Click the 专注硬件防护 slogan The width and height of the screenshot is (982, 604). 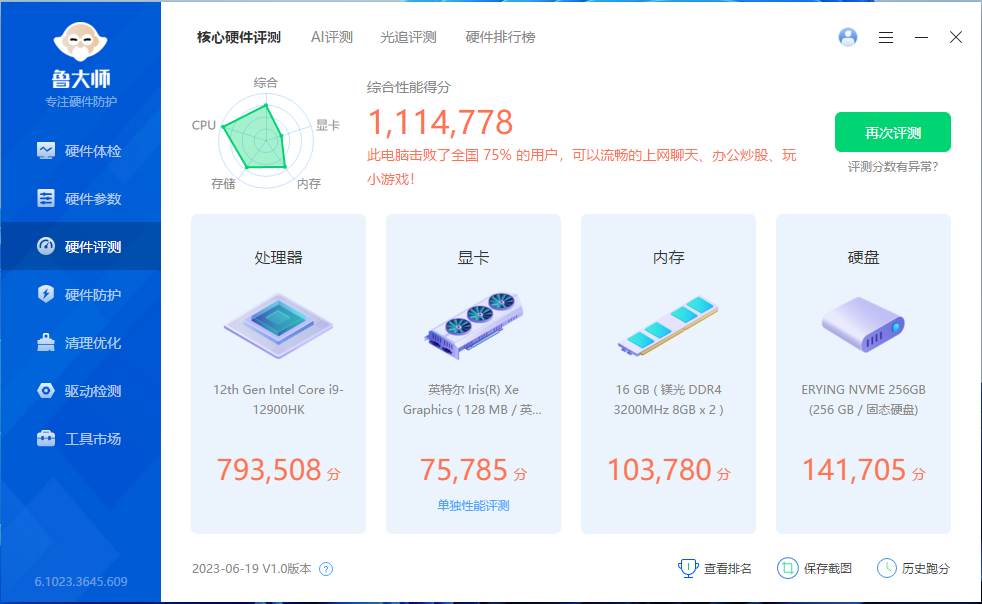81,102
